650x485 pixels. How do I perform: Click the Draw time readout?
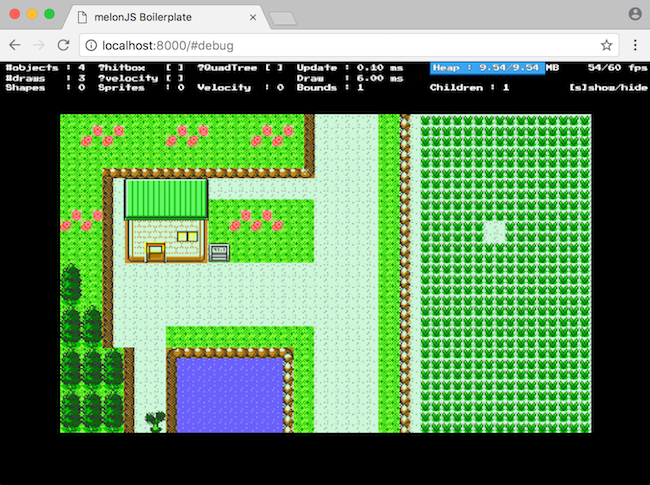pos(350,78)
